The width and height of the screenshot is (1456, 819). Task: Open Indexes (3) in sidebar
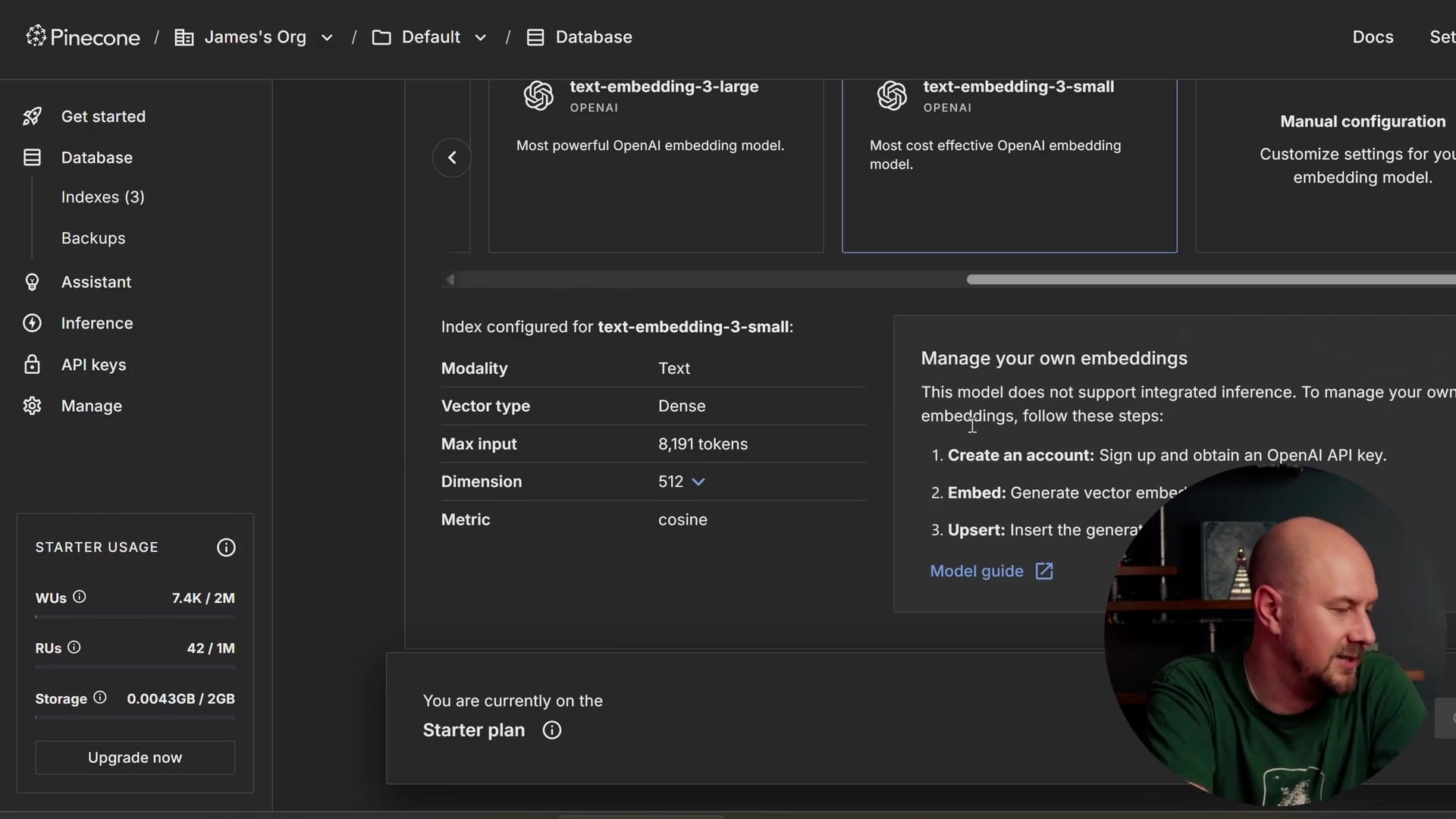point(102,197)
